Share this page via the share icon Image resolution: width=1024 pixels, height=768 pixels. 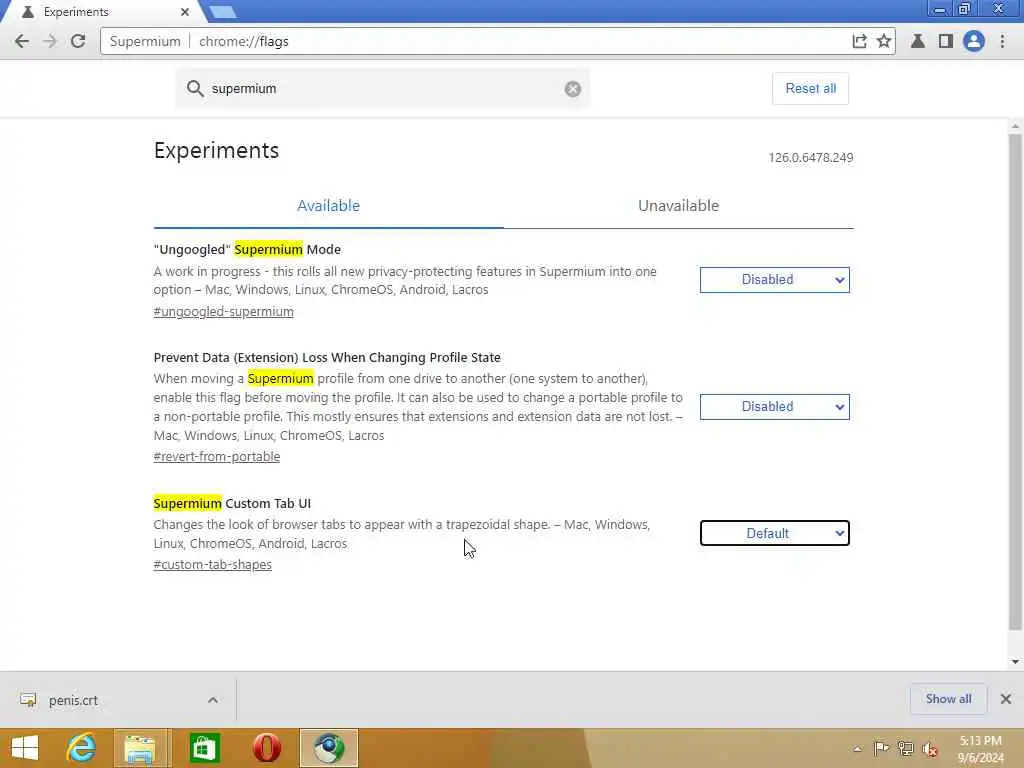(859, 41)
